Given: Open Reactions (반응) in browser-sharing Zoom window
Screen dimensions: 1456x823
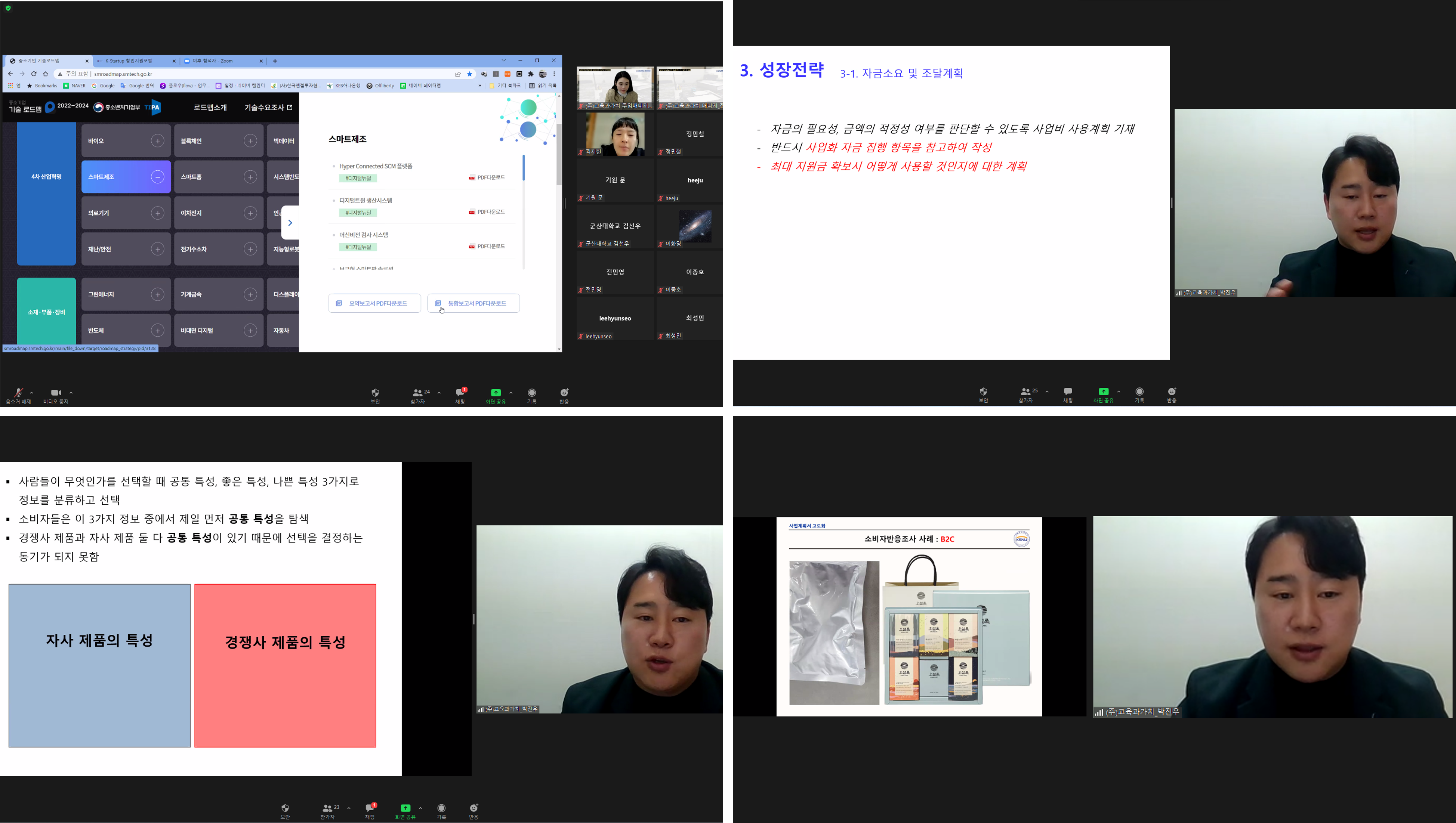Looking at the screenshot, I should pos(564,396).
